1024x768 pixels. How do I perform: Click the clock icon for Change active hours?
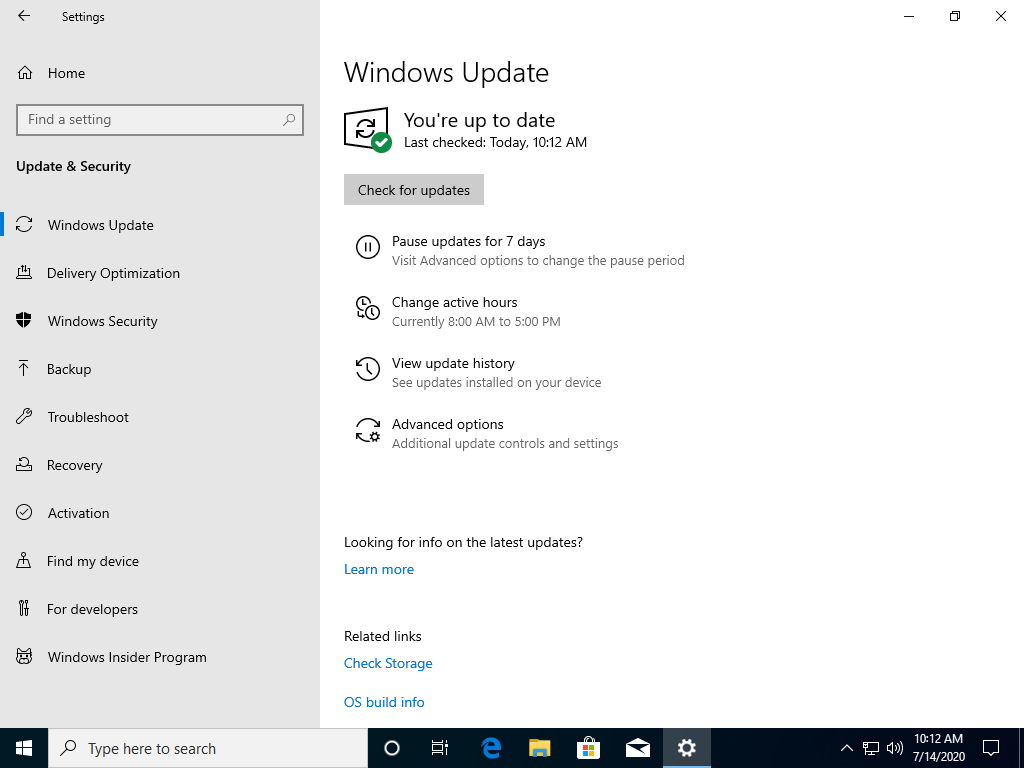point(368,308)
